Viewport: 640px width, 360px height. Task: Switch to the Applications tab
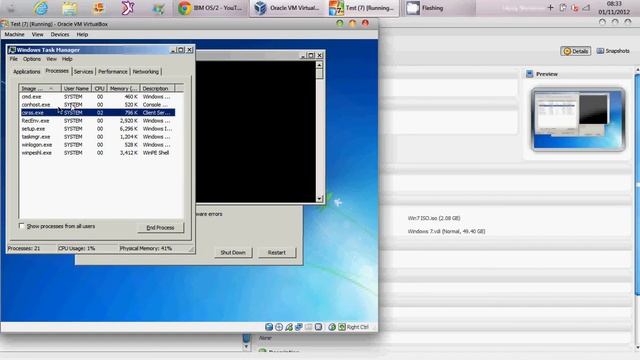coord(27,72)
